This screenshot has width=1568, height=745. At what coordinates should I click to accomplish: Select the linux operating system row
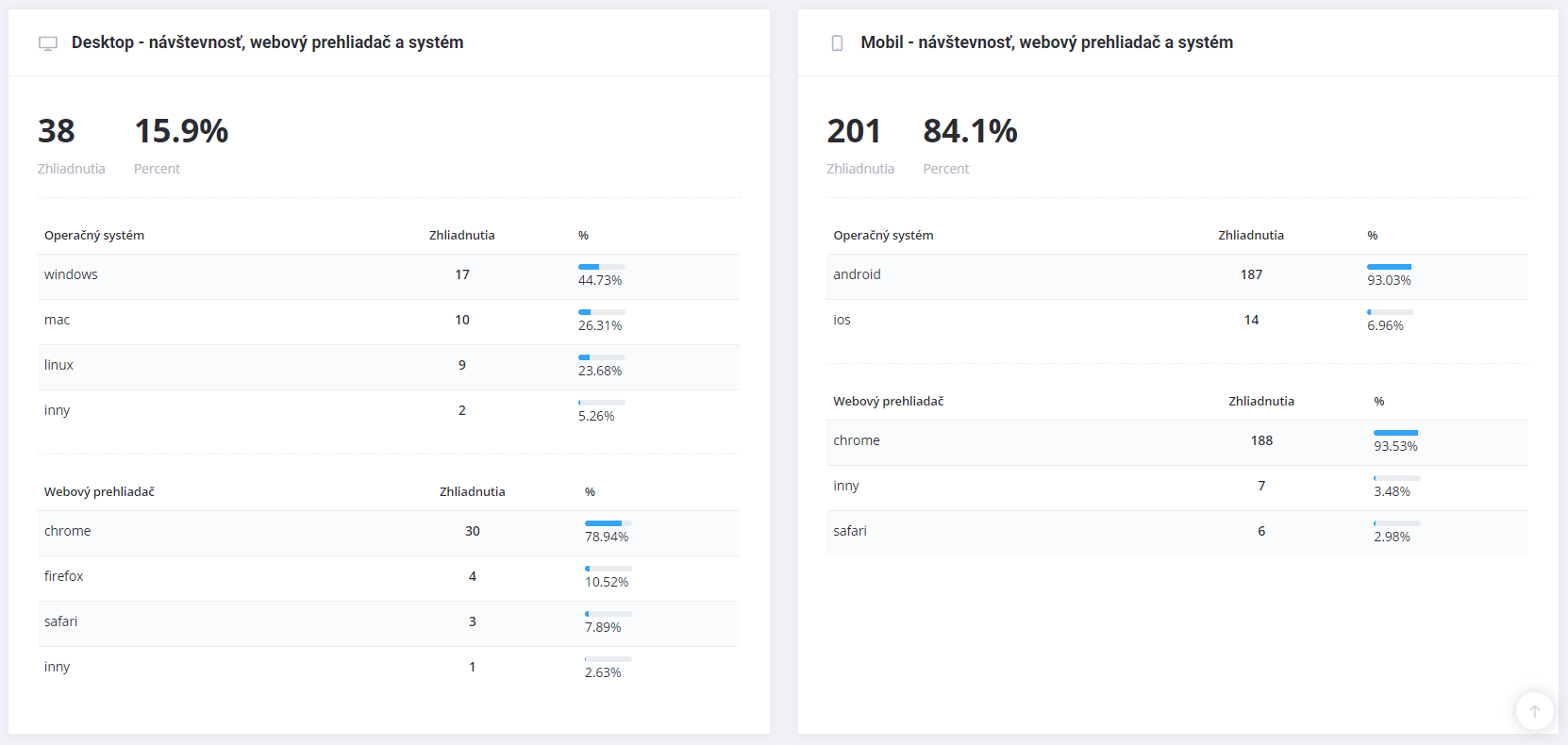389,367
